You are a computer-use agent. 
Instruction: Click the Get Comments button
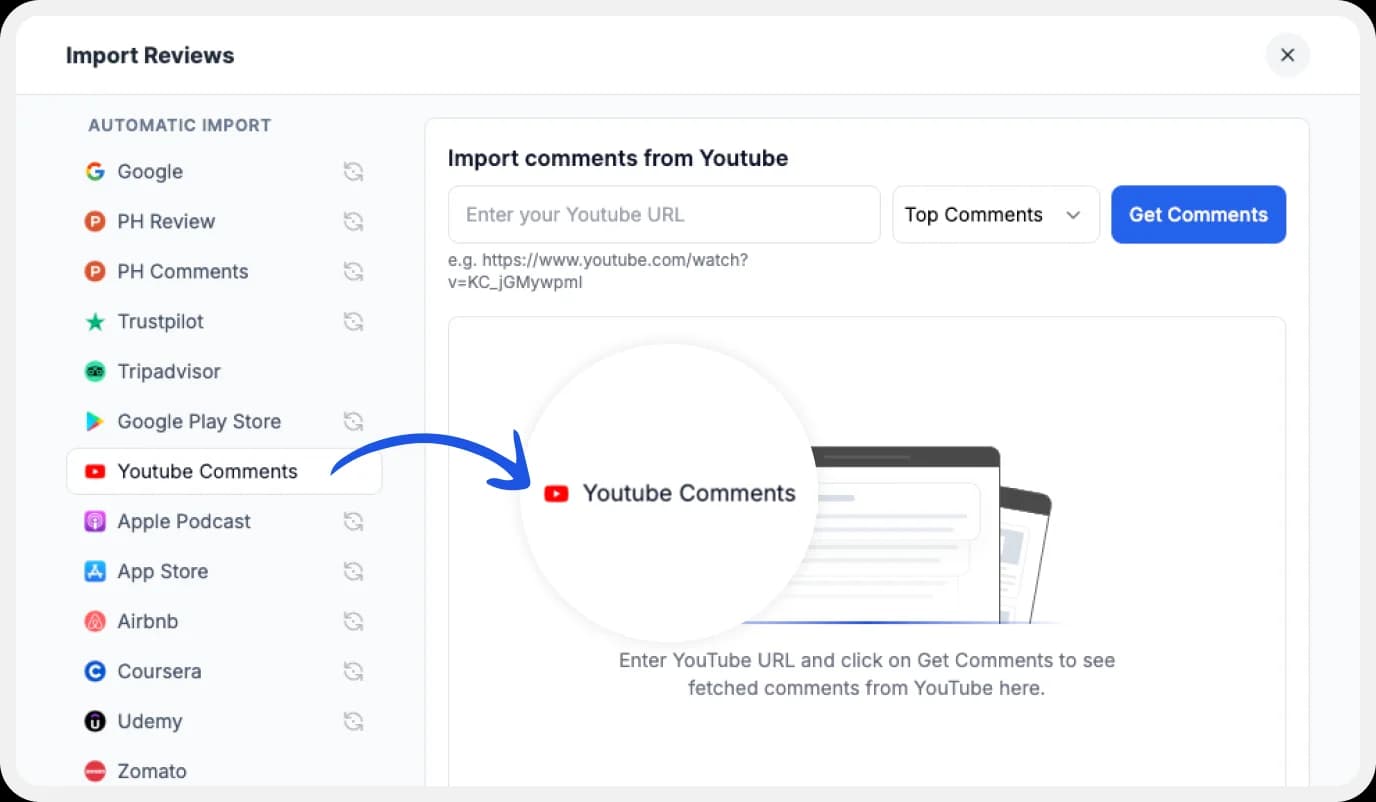coord(1198,214)
